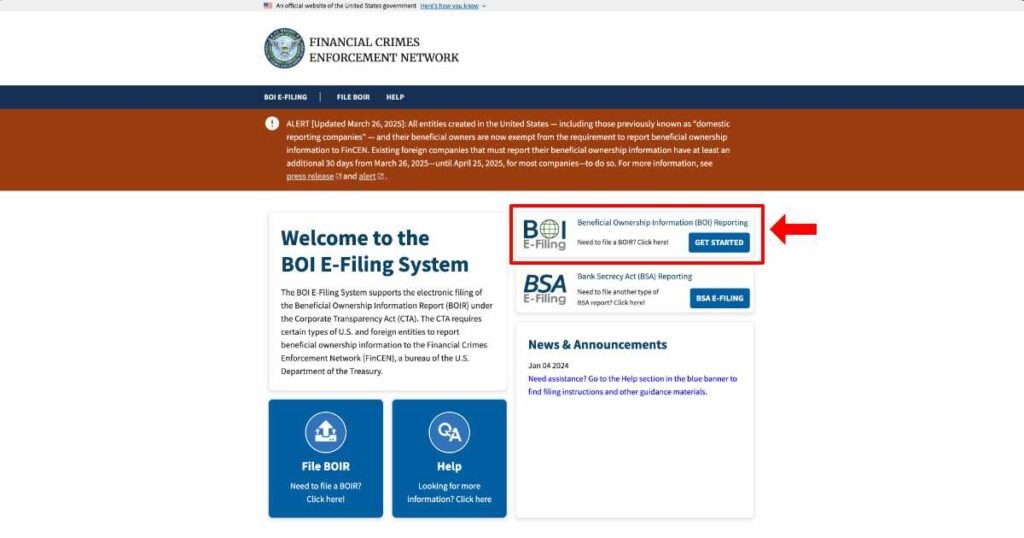
Task: Open the BOI E-FILING menu item
Action: tap(285, 97)
